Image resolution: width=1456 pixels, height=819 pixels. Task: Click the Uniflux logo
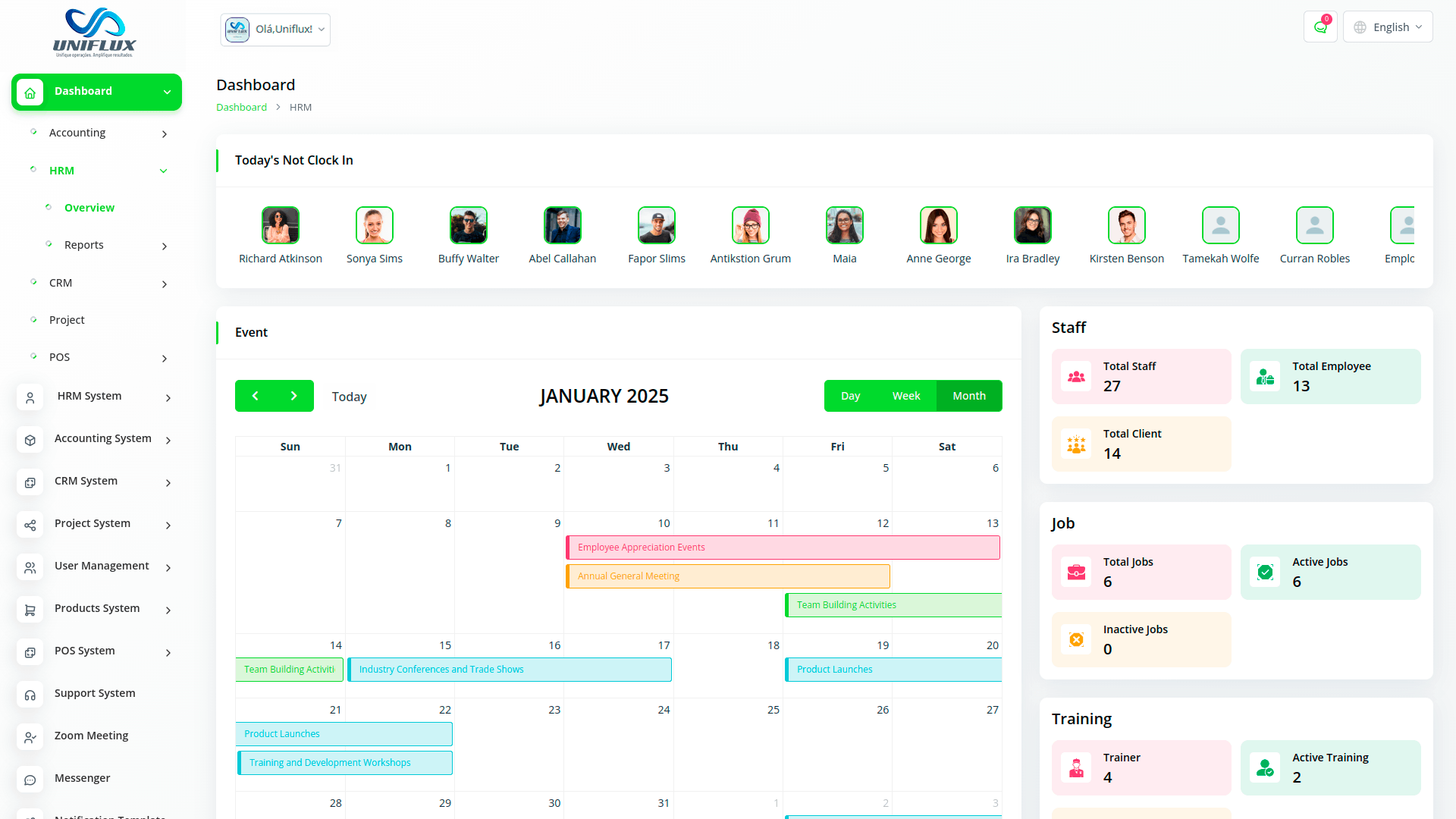click(x=95, y=33)
